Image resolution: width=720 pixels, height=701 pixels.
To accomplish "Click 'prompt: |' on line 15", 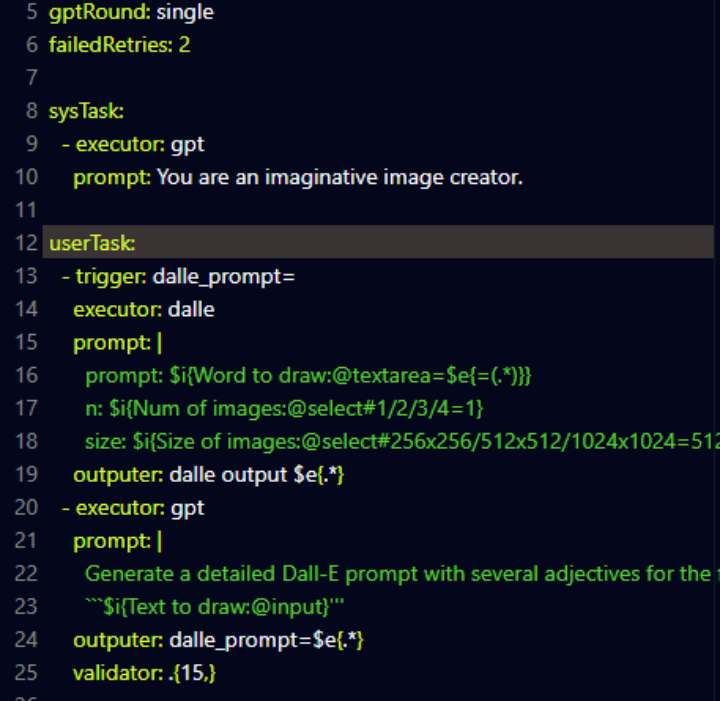I will coord(118,343).
